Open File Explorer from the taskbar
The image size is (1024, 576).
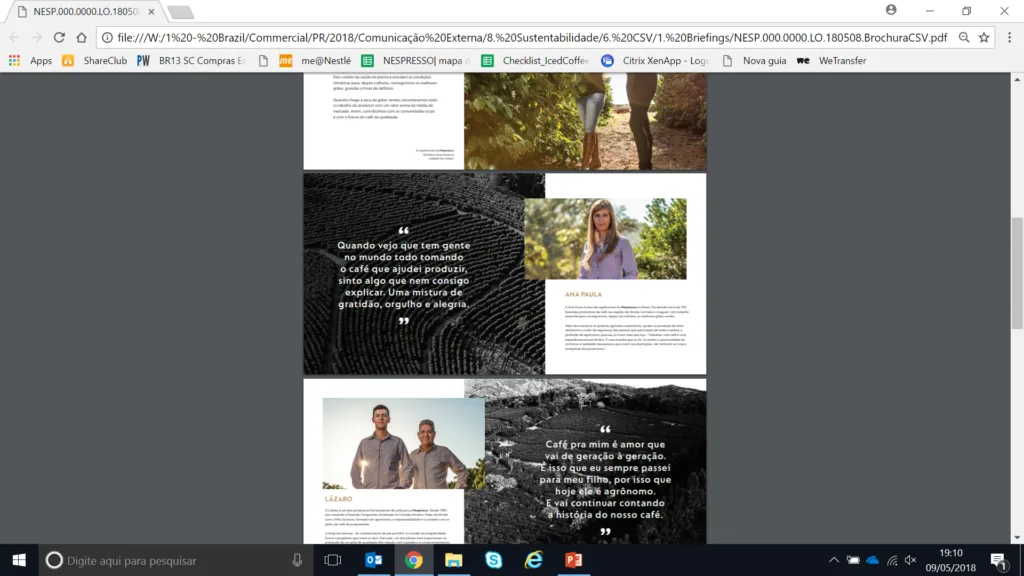click(454, 560)
